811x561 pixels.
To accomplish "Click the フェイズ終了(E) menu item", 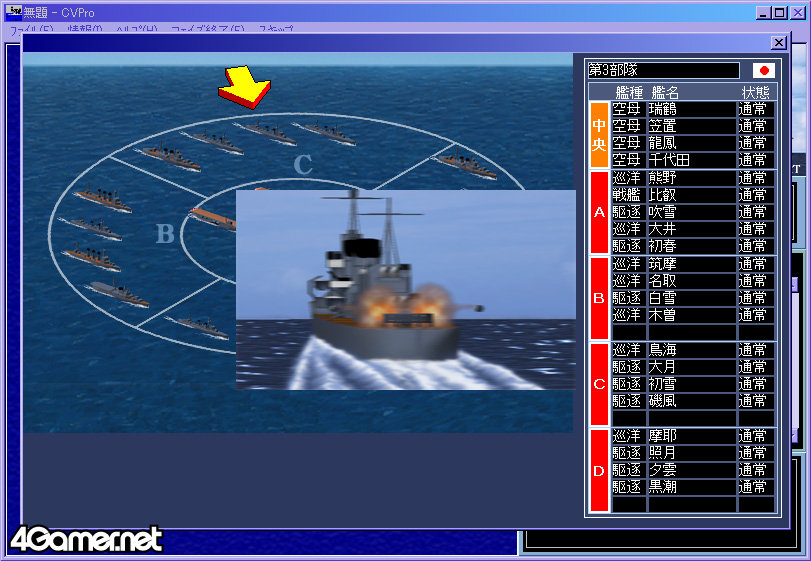I will [207, 29].
